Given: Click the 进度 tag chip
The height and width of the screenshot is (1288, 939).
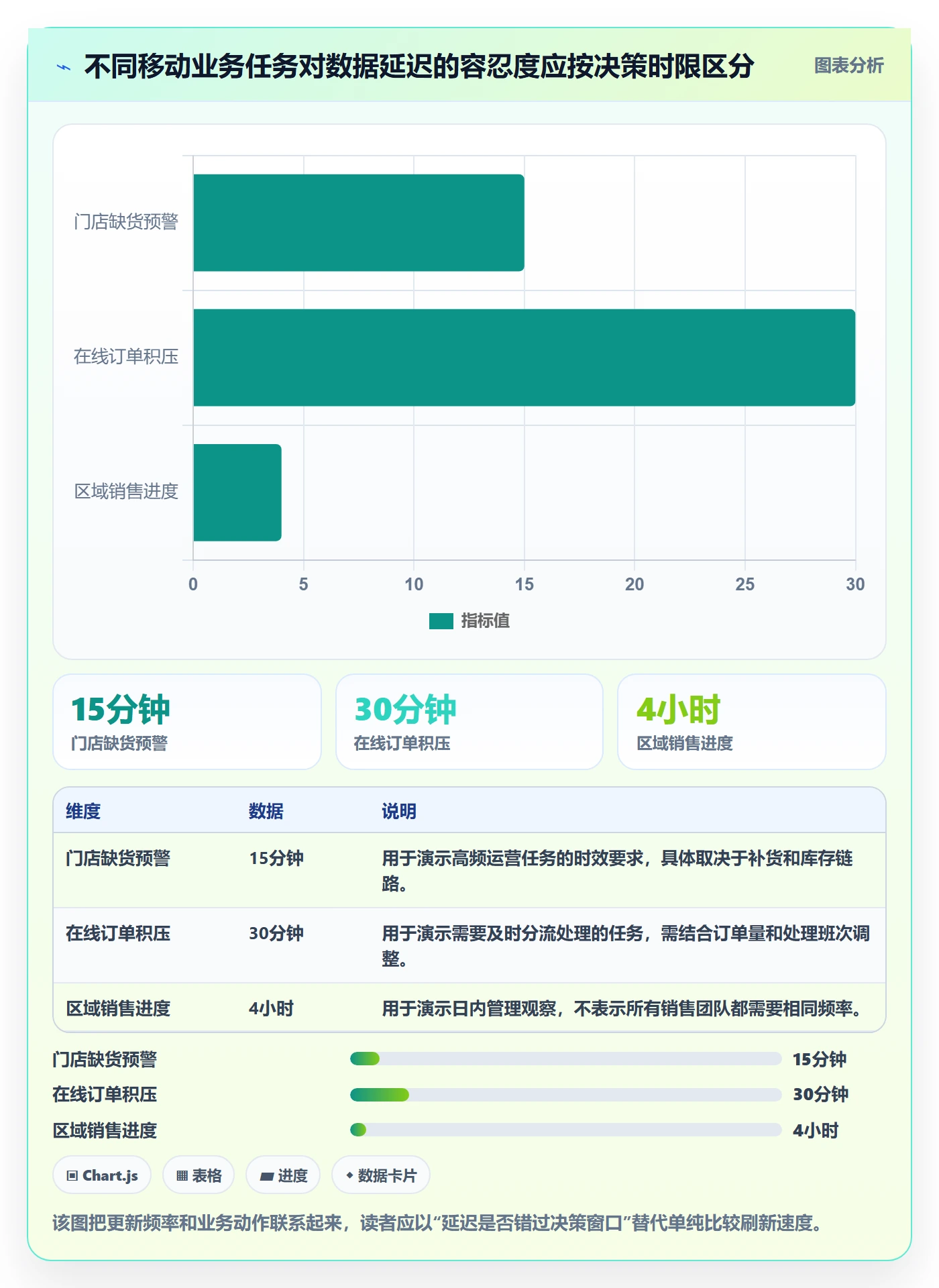Looking at the screenshot, I should 283,1175.
